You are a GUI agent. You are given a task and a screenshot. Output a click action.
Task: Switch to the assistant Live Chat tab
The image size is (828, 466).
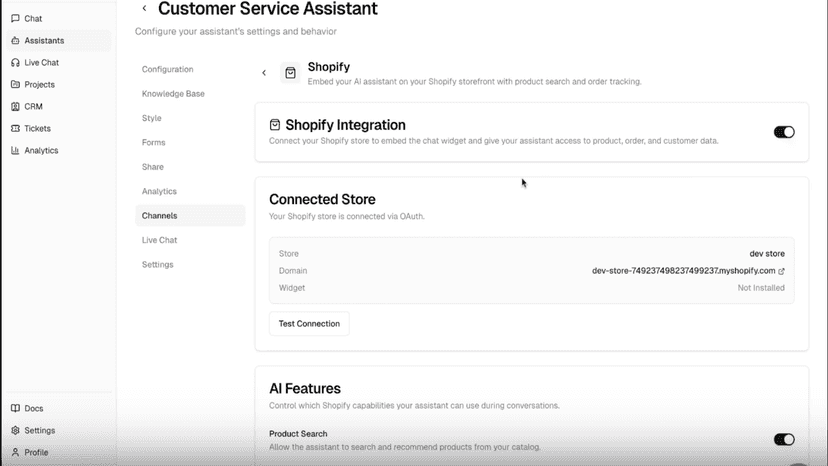tap(190, 240)
